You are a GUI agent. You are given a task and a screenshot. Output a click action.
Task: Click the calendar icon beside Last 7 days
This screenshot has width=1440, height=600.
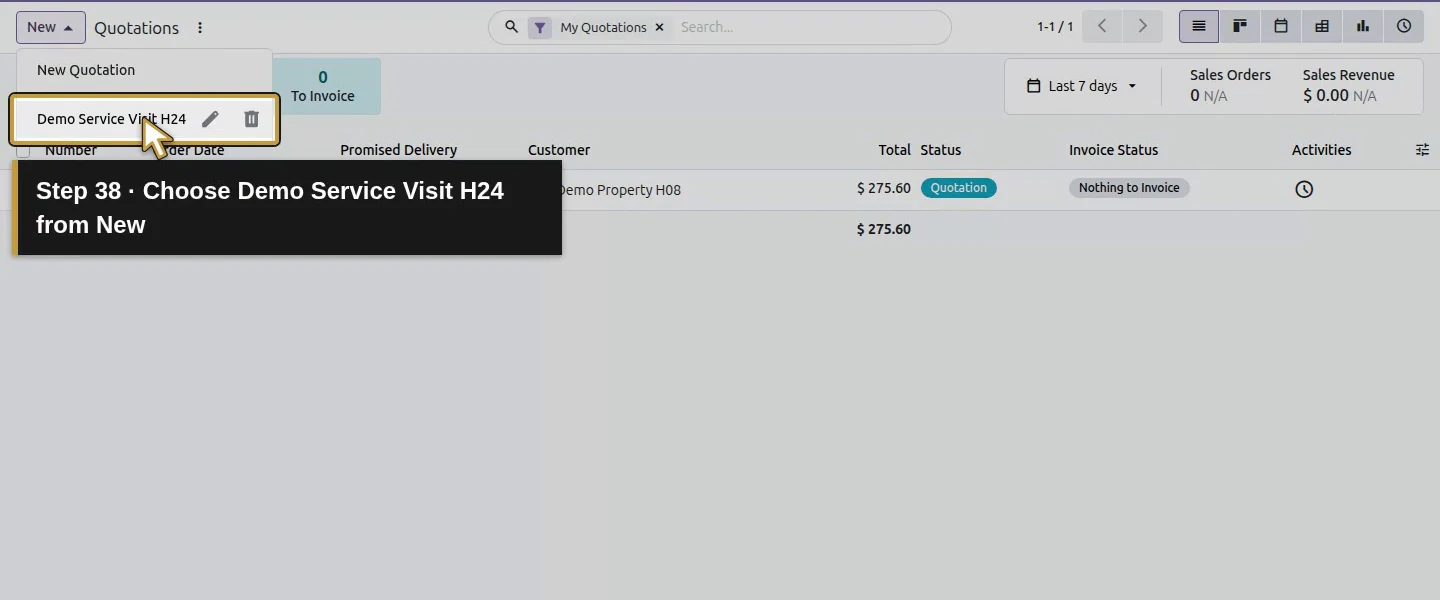pyautogui.click(x=1034, y=86)
